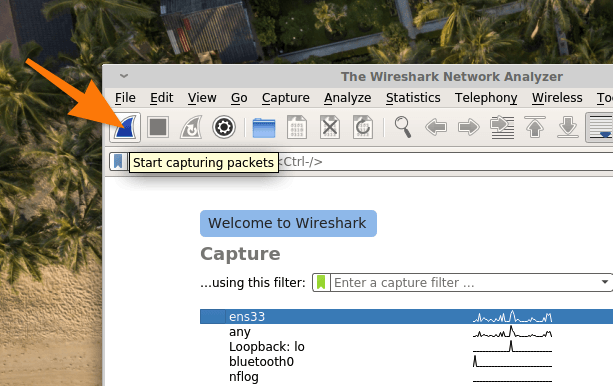Screen dimensions: 613x386
Task: Jump to the first packet
Action: (x=535, y=127)
